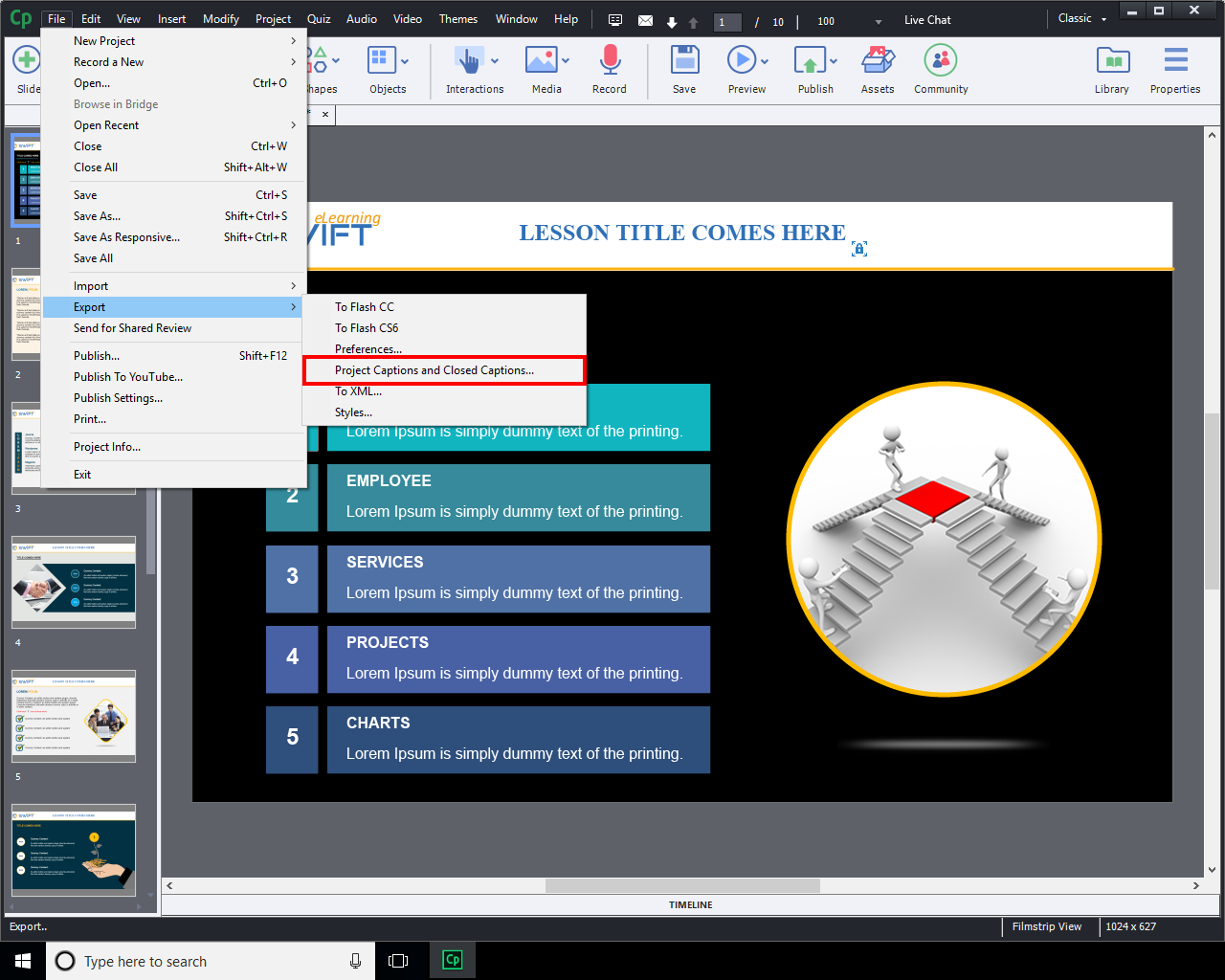Select slide 5 thumbnail in filmstrip
The height and width of the screenshot is (980, 1225).
[x=74, y=716]
